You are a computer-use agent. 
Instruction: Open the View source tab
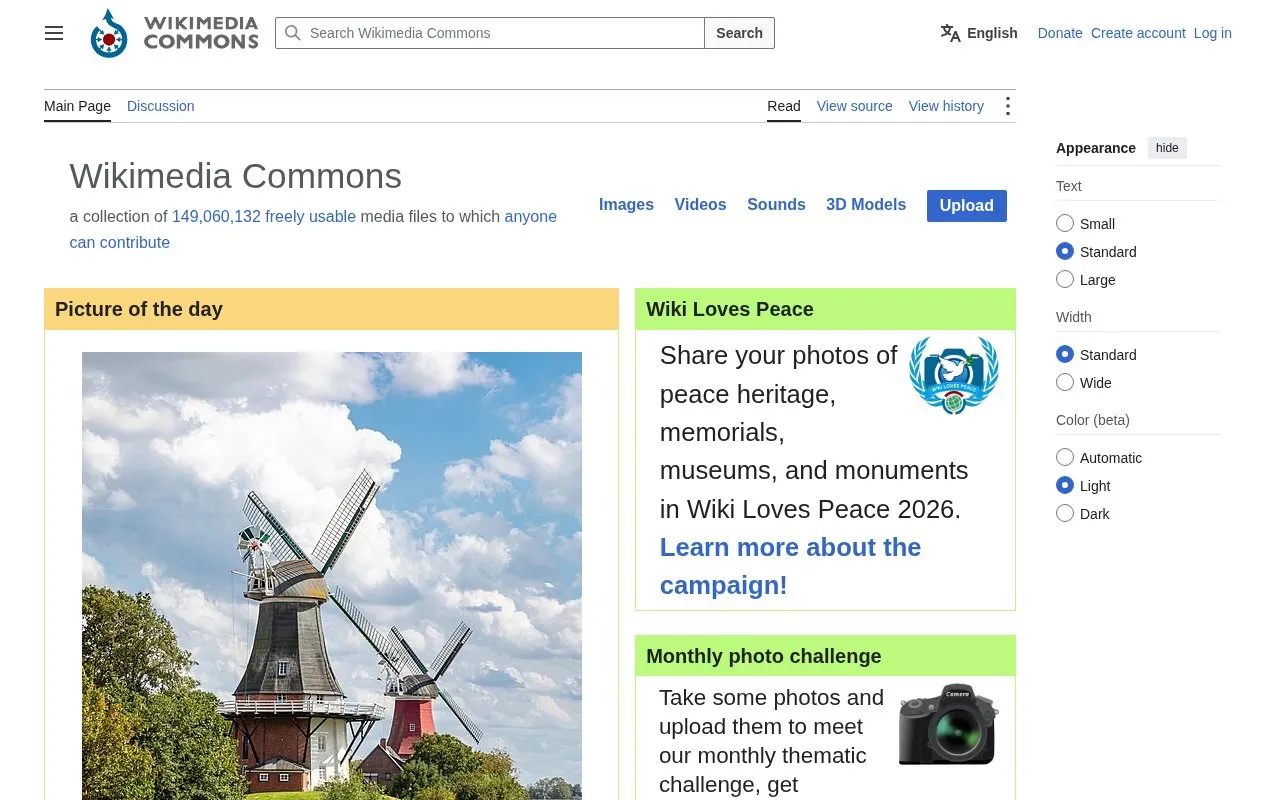coord(855,106)
